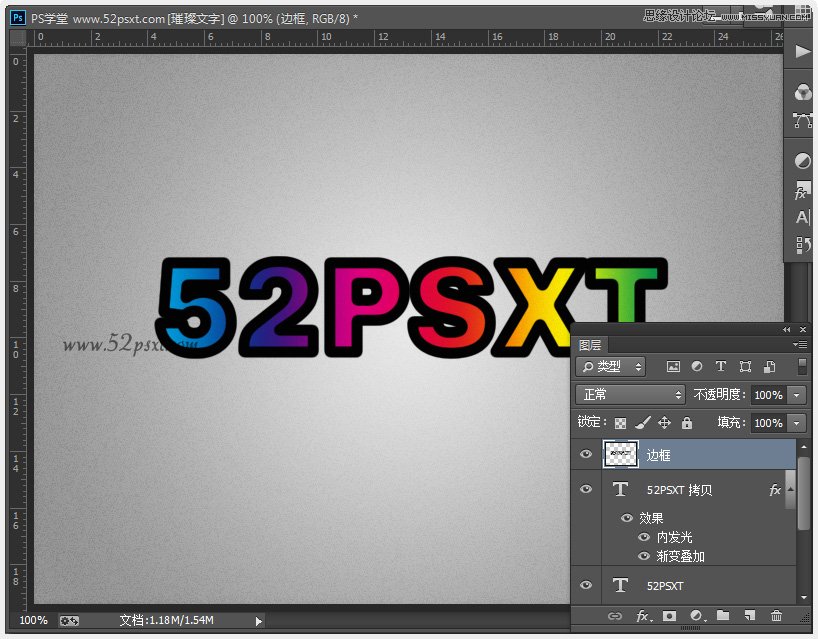
Task: Click the 效果 effects label
Action: tap(651, 517)
